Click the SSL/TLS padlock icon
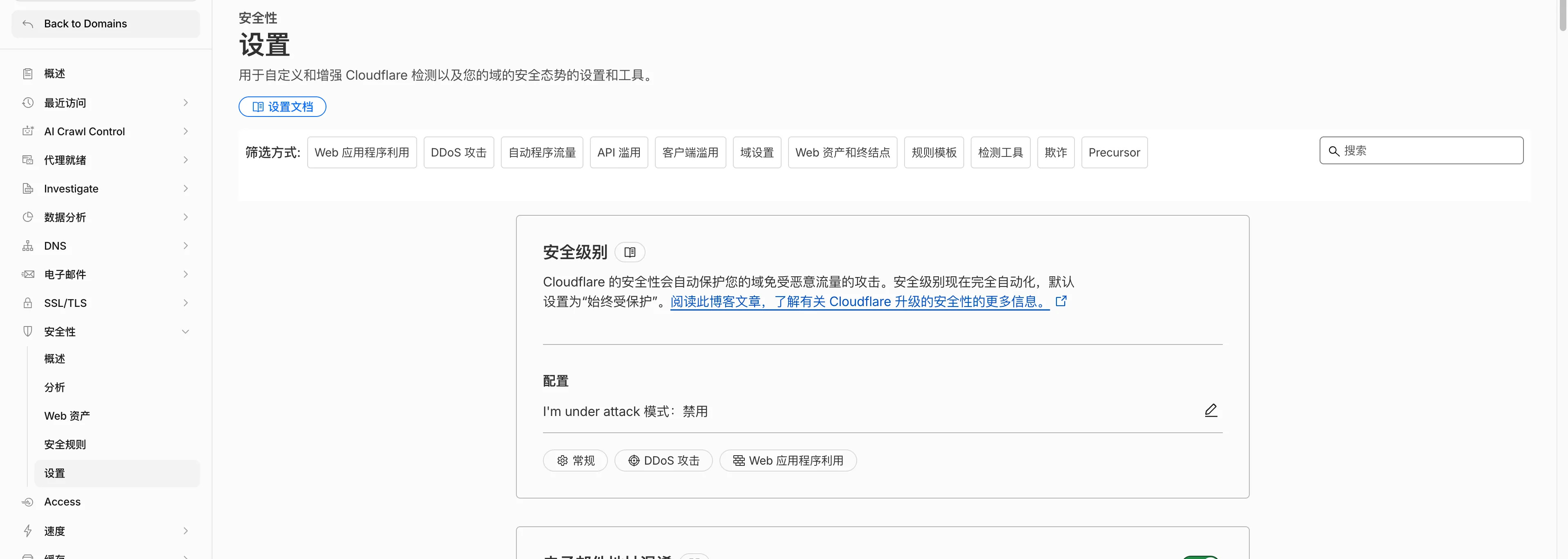The width and height of the screenshot is (1568, 559). 27,303
